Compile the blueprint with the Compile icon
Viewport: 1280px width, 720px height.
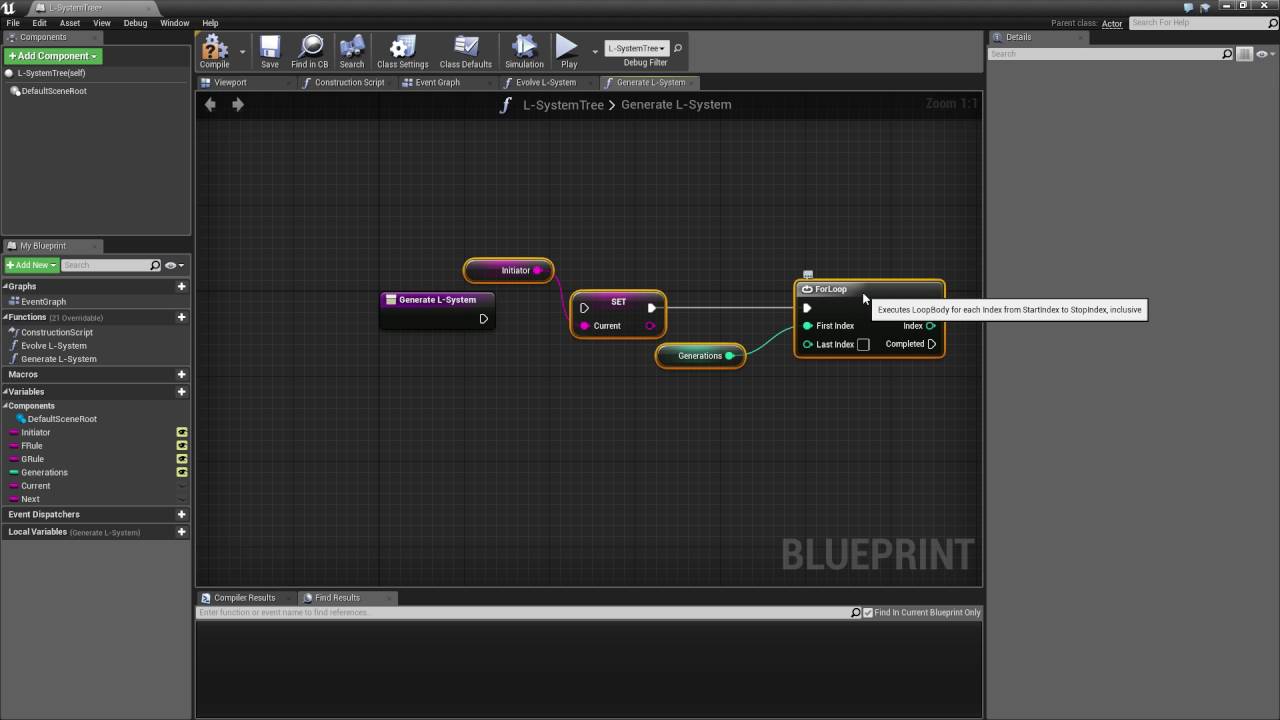[214, 52]
